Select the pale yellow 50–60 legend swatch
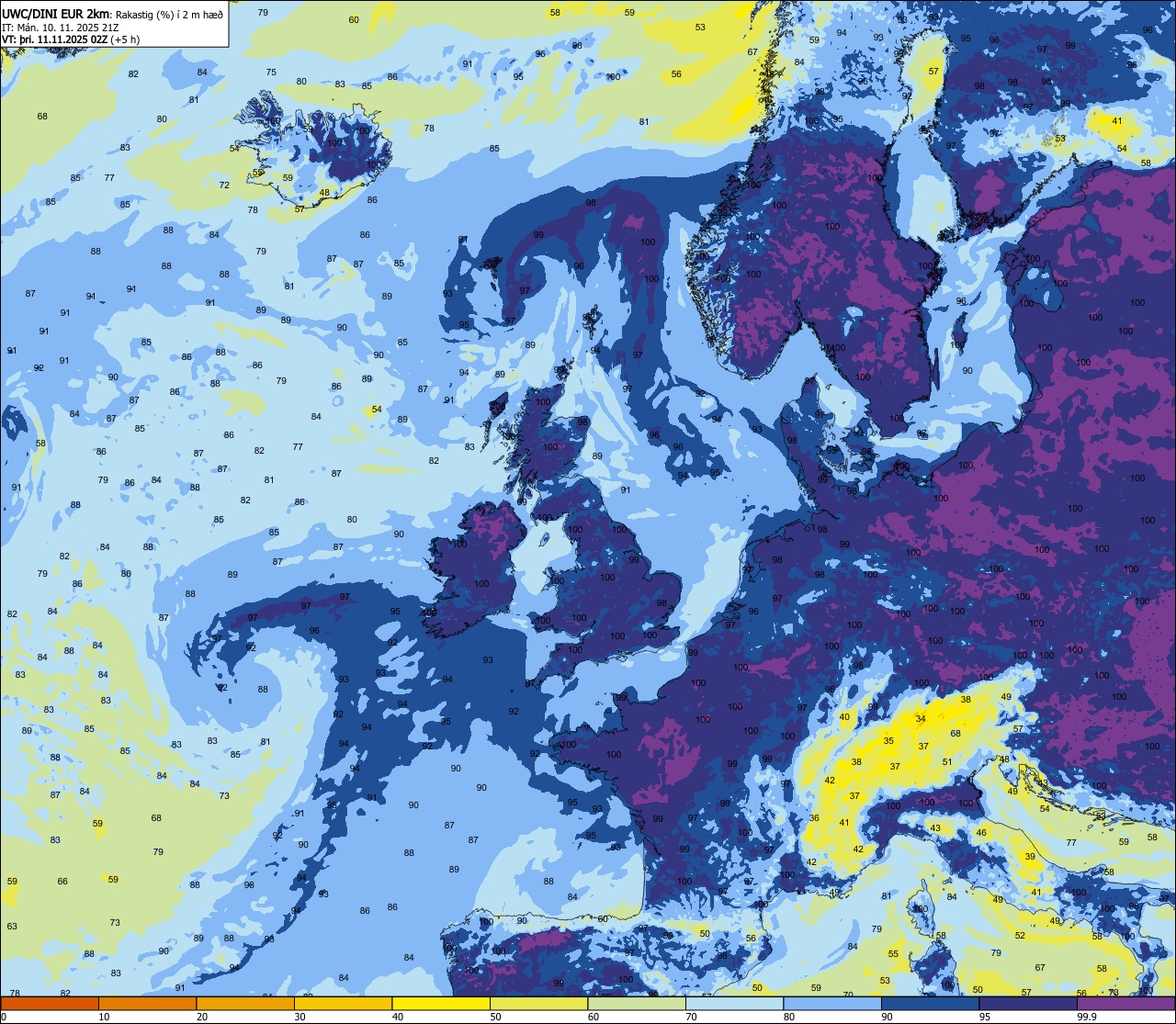Viewport: 1176px width, 1024px height. pos(538,1003)
